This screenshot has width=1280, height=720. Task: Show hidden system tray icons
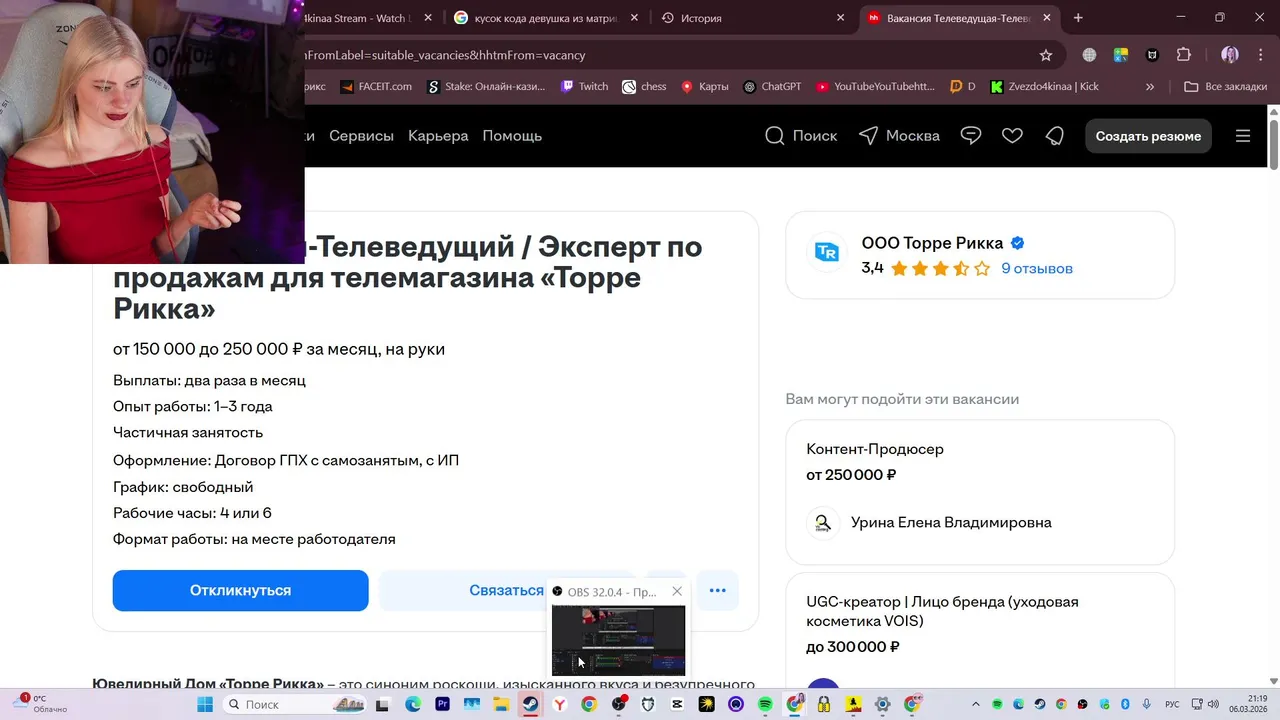(976, 705)
